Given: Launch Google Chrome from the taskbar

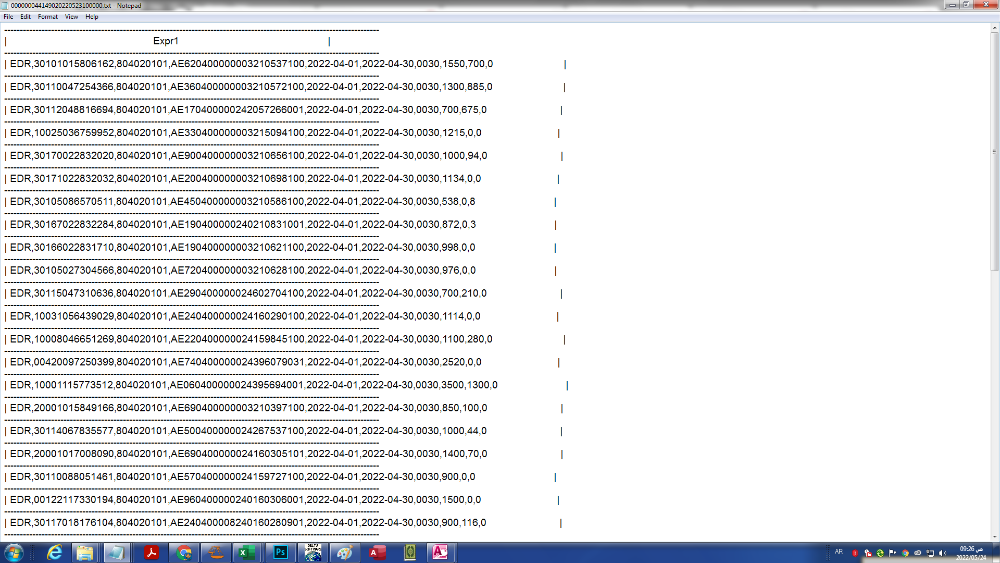Looking at the screenshot, I should 184,552.
